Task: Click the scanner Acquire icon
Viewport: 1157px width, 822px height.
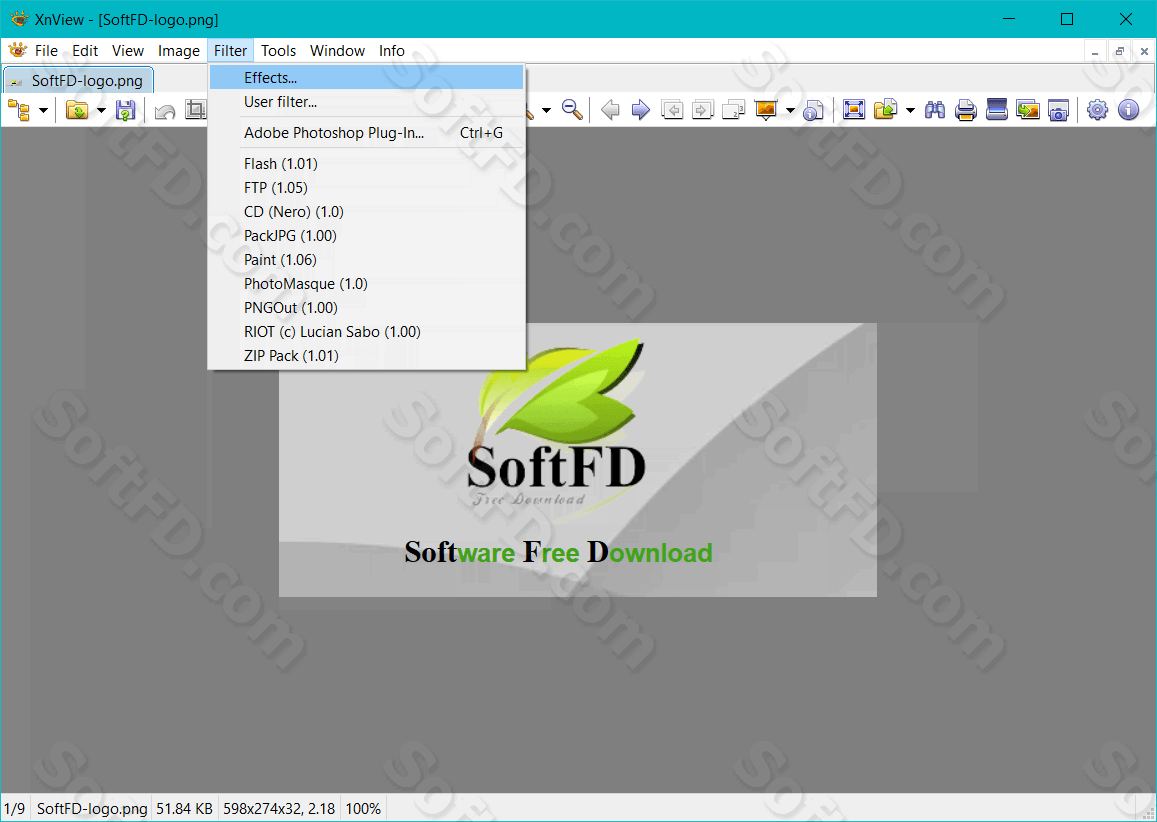Action: coord(997,110)
